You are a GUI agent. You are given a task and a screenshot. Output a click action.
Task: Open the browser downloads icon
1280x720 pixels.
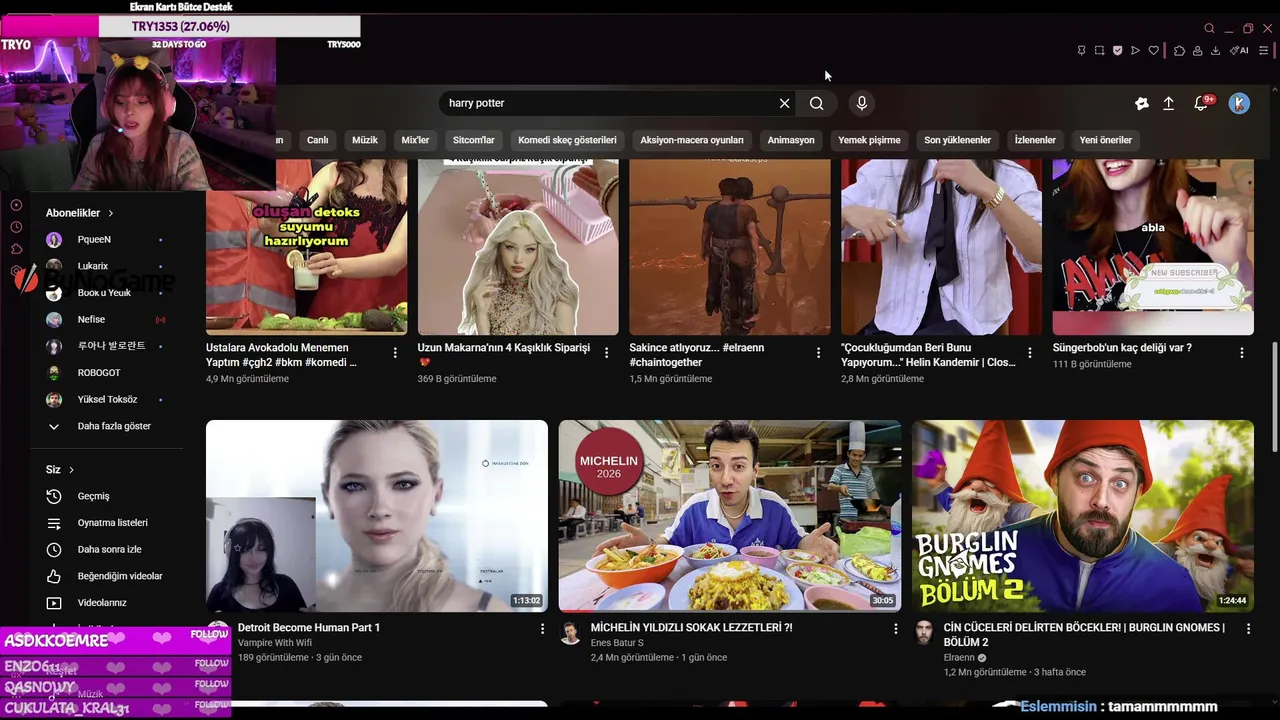click(1215, 50)
